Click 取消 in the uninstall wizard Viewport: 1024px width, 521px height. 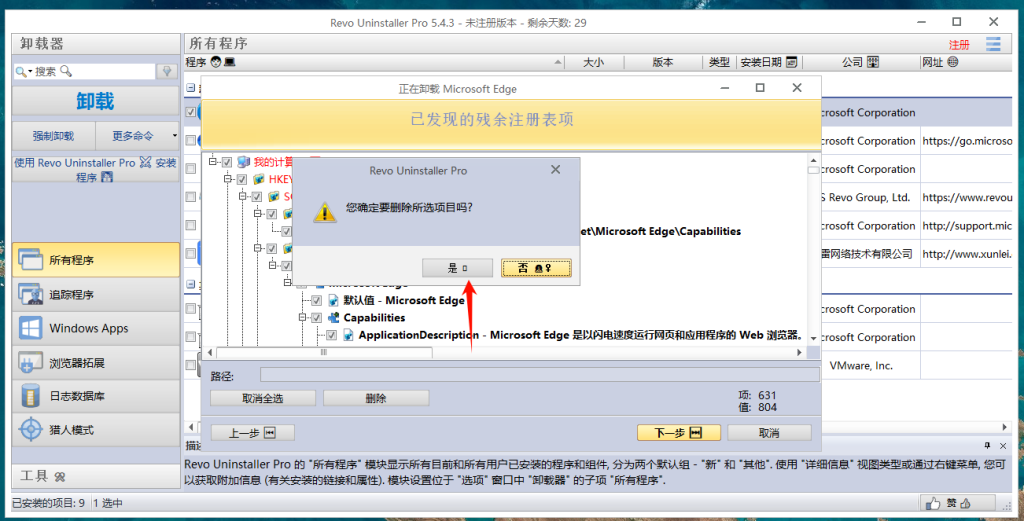coord(769,433)
